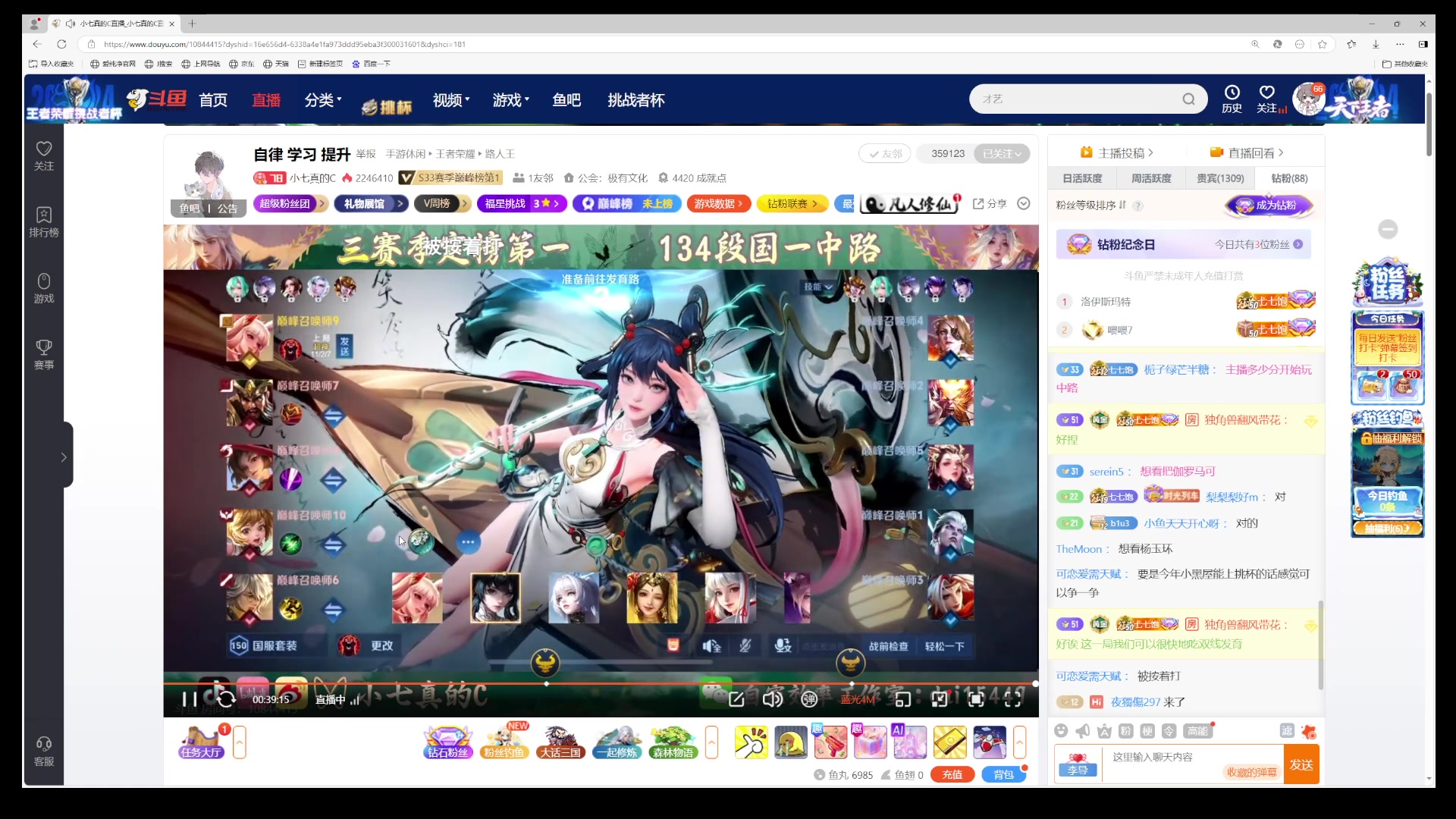Click the megaphone broadcast icon

1083,731
